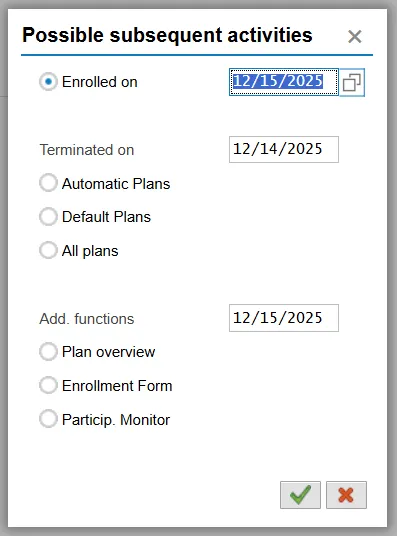Select the Particip. Monitor radio button
Screen dimensions: 397x536
coord(48,419)
